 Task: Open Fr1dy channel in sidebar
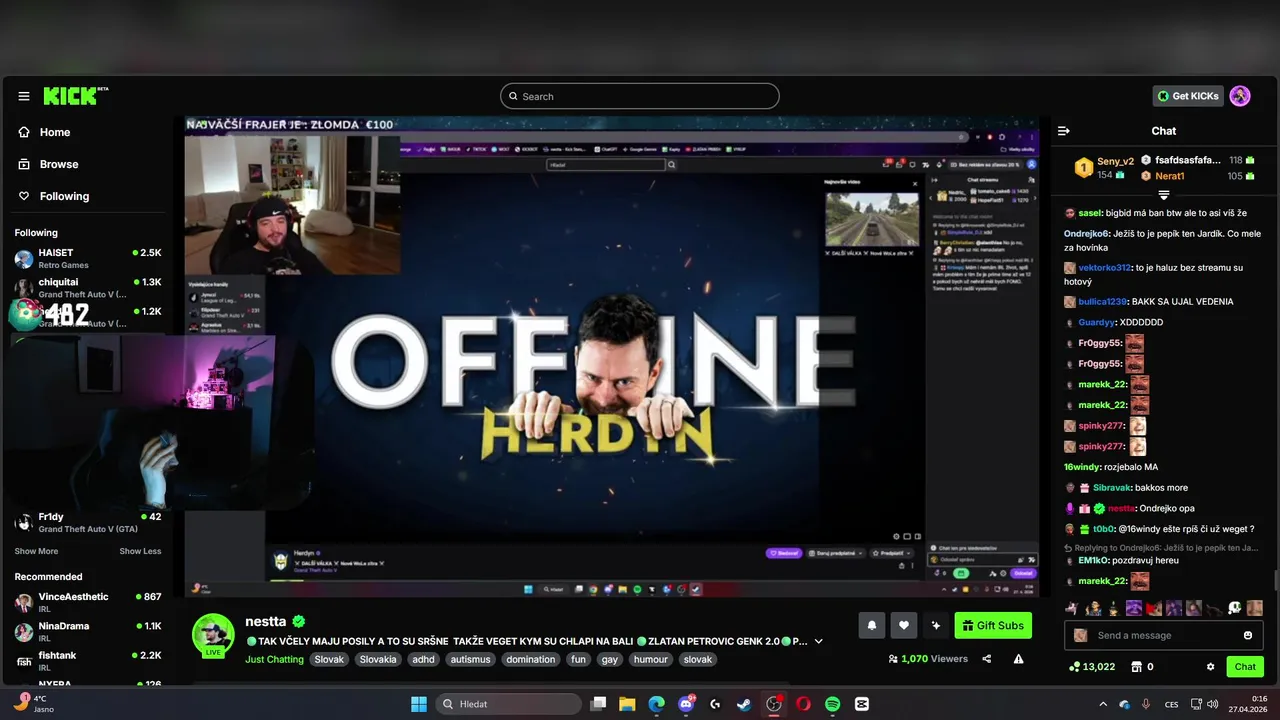(88, 522)
